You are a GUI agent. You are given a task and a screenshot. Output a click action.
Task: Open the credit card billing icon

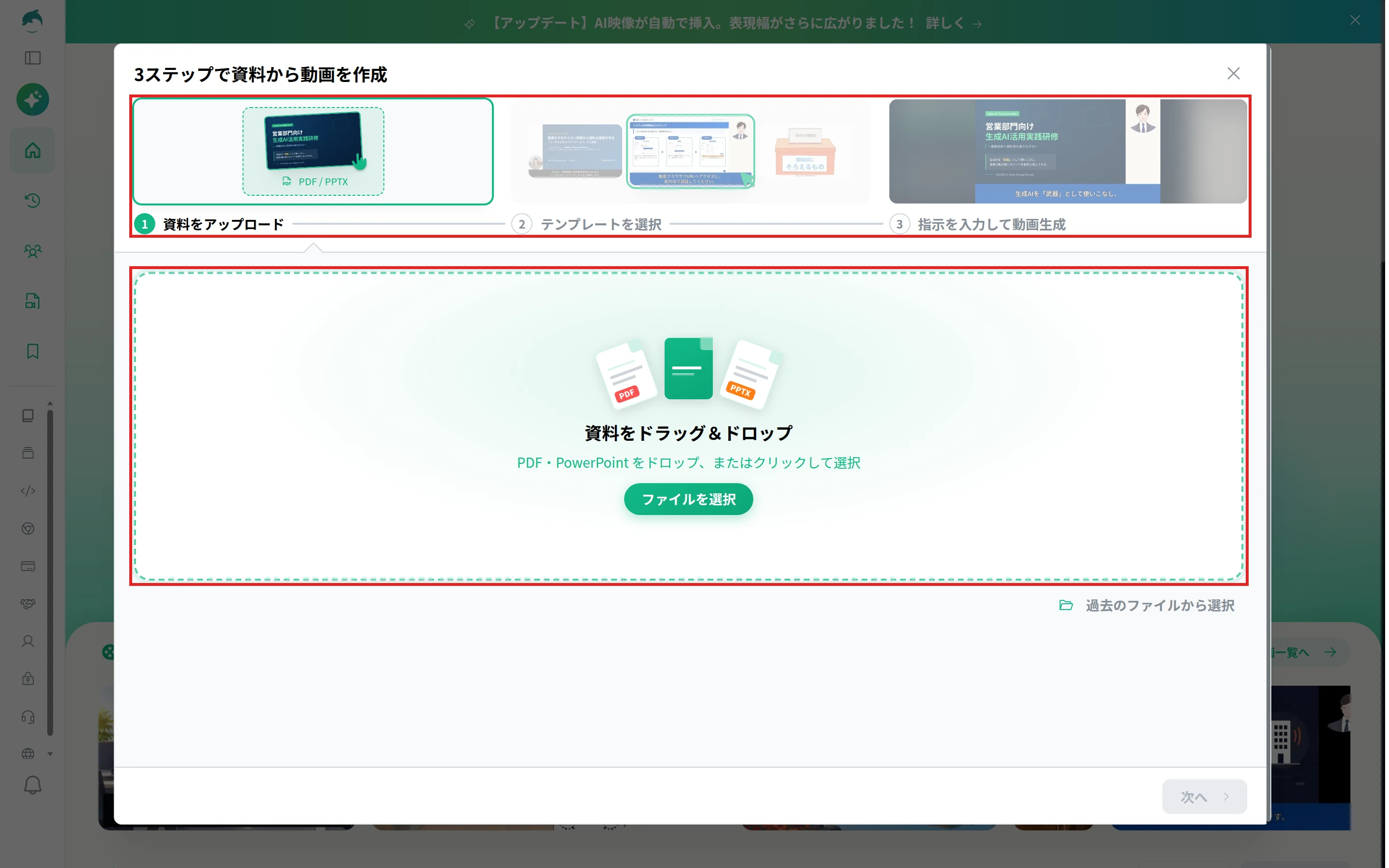(x=28, y=566)
